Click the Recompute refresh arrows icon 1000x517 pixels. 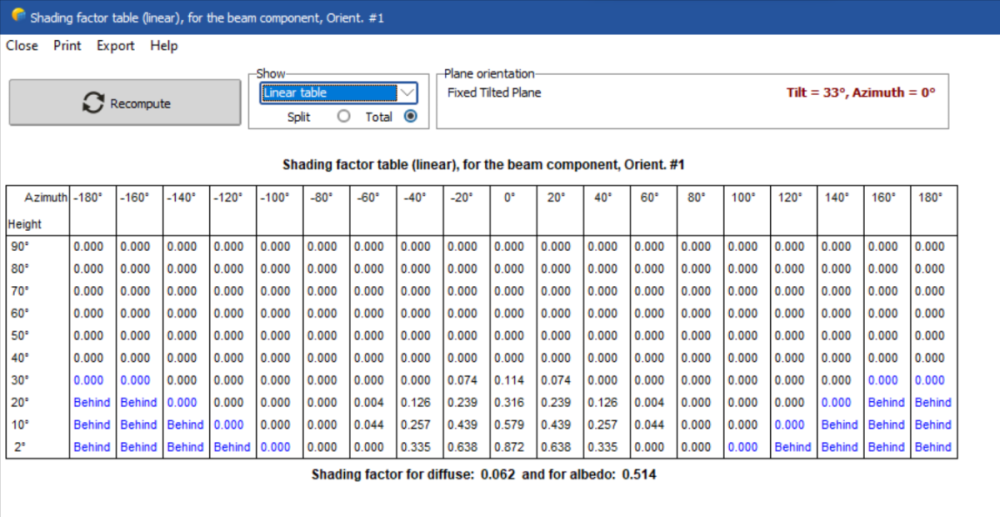tap(93, 103)
